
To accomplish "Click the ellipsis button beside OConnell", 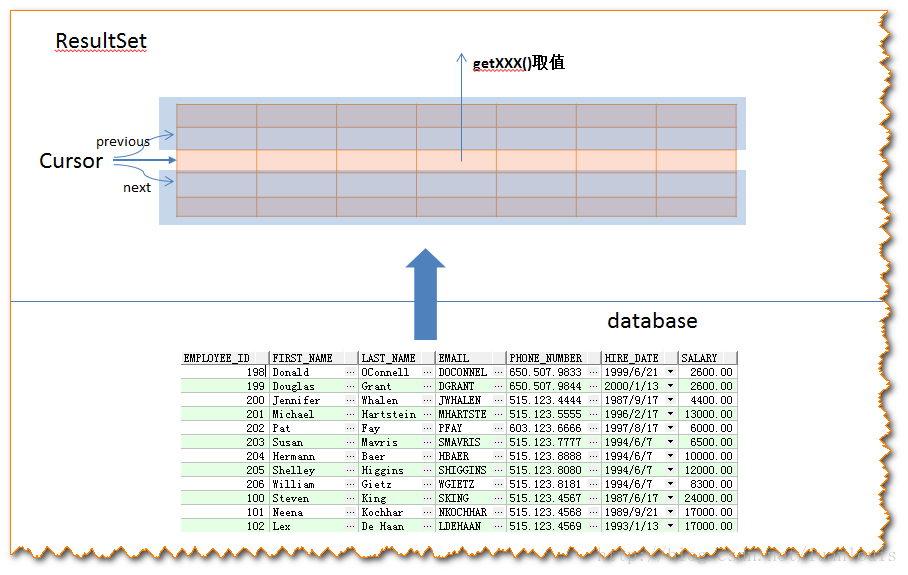I will (428, 372).
